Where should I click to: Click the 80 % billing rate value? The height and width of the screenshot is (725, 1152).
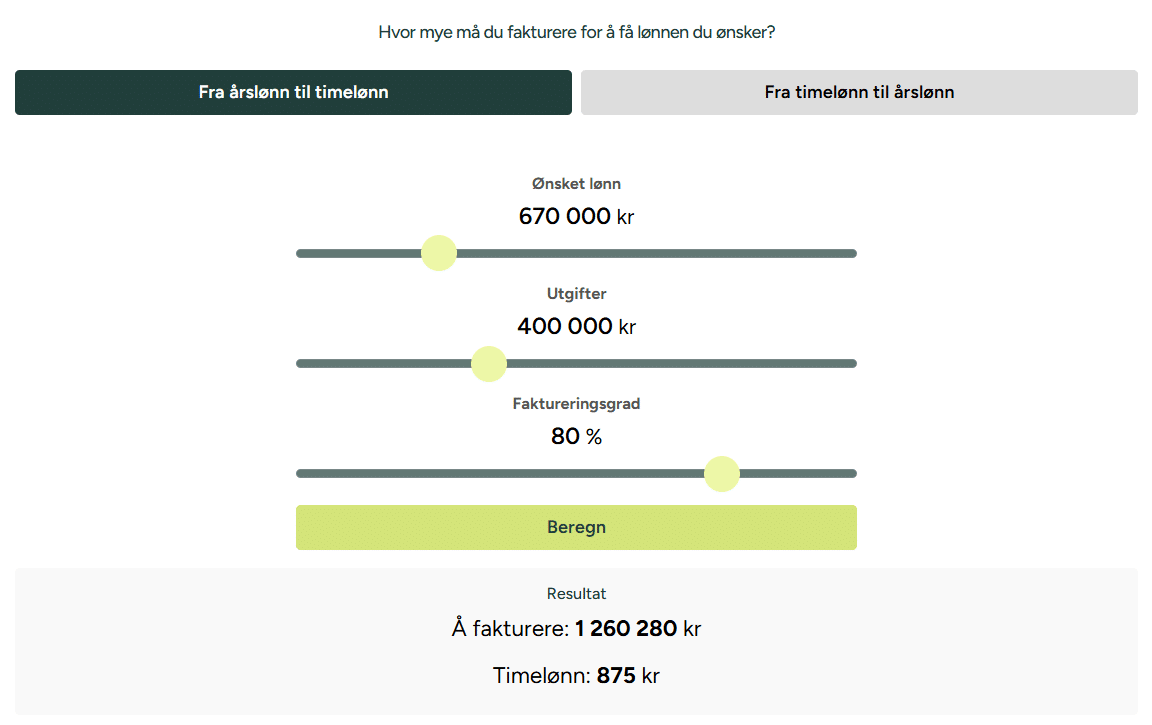click(576, 436)
